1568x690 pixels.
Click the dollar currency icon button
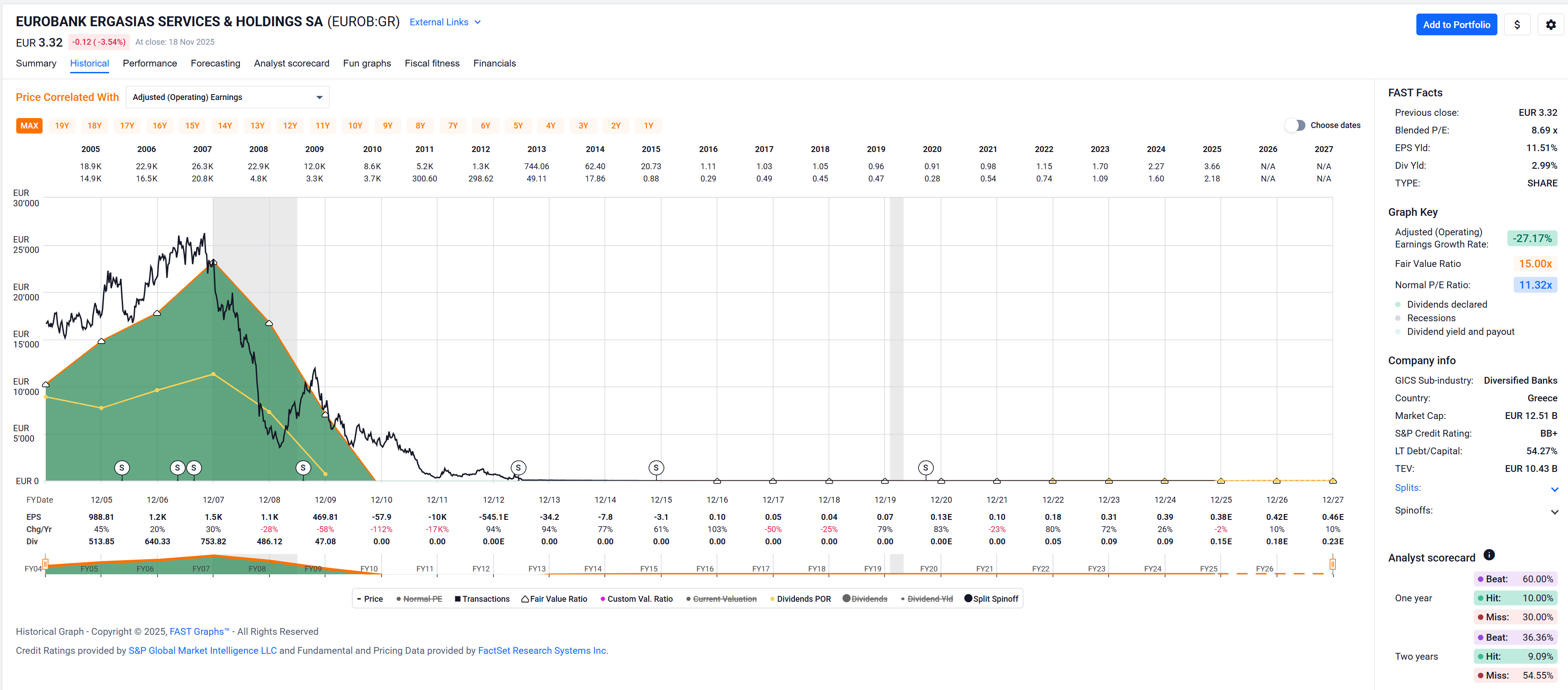(1517, 25)
